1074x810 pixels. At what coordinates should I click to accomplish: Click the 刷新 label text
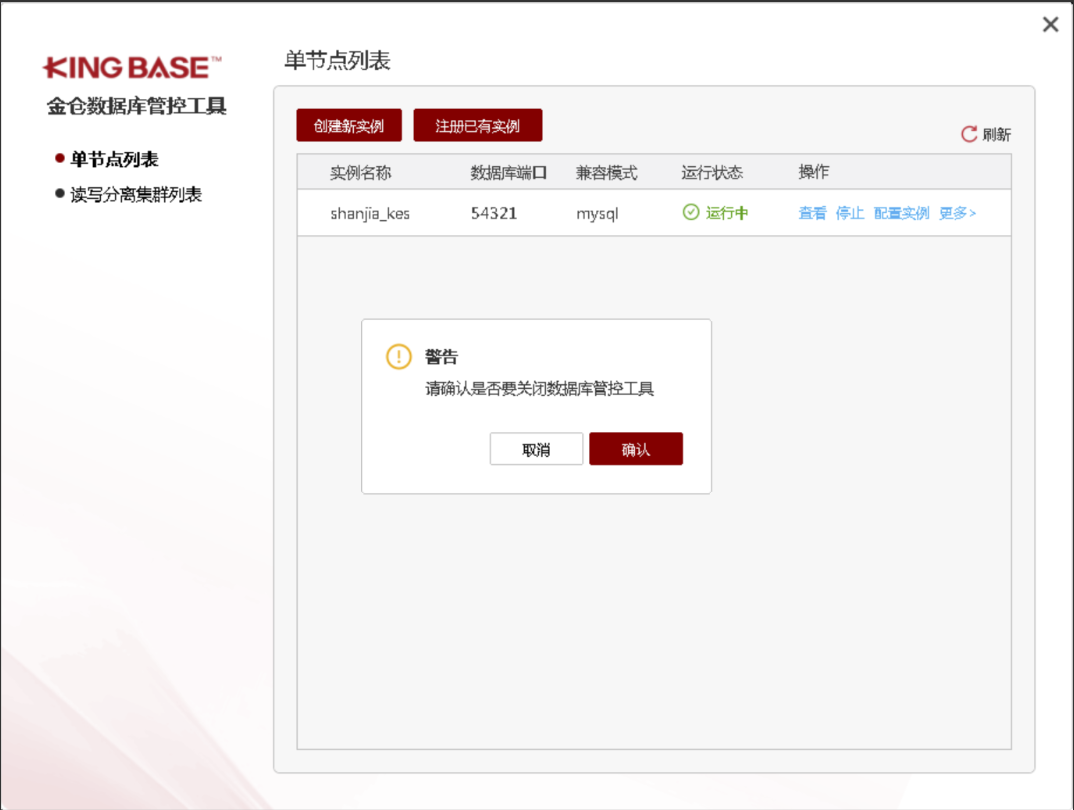click(997, 134)
